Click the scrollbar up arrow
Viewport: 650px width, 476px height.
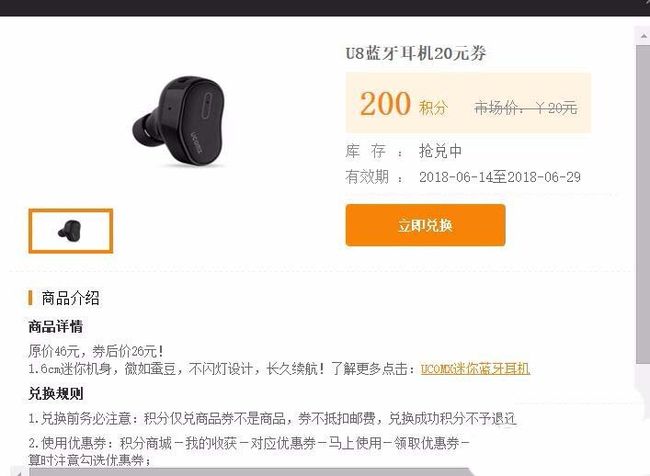(643, 36)
